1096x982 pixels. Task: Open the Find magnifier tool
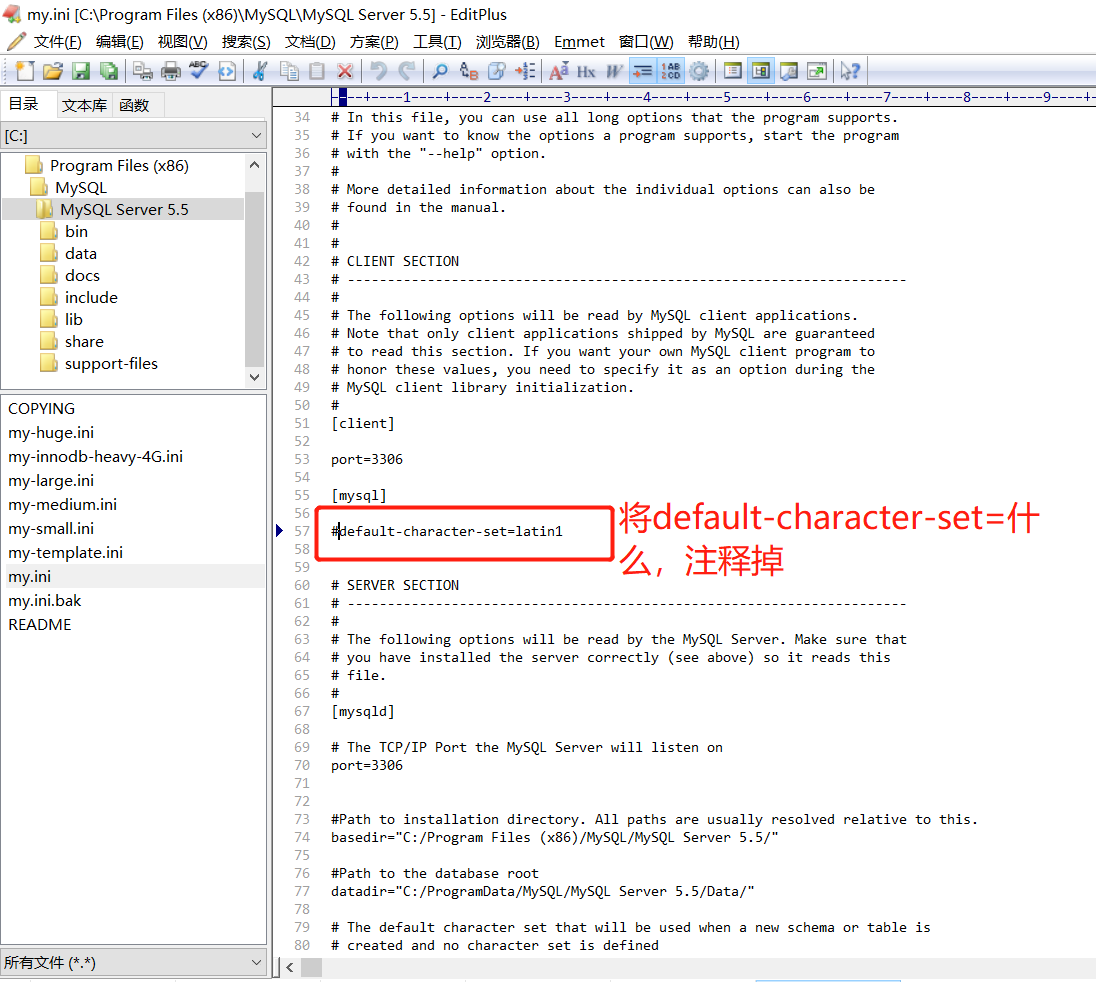(440, 71)
